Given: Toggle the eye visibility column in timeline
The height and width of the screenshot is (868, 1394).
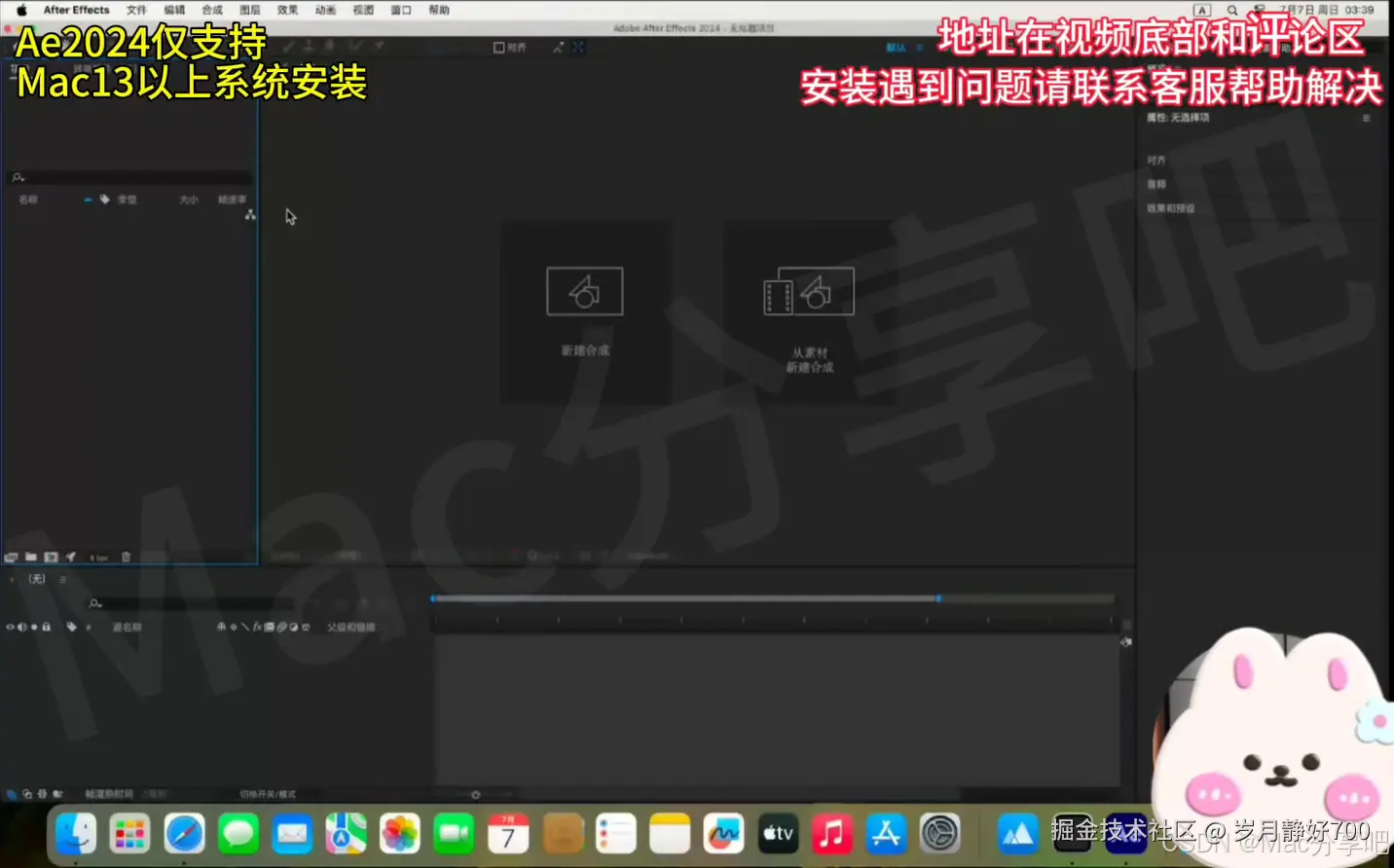Looking at the screenshot, I should click(9, 627).
